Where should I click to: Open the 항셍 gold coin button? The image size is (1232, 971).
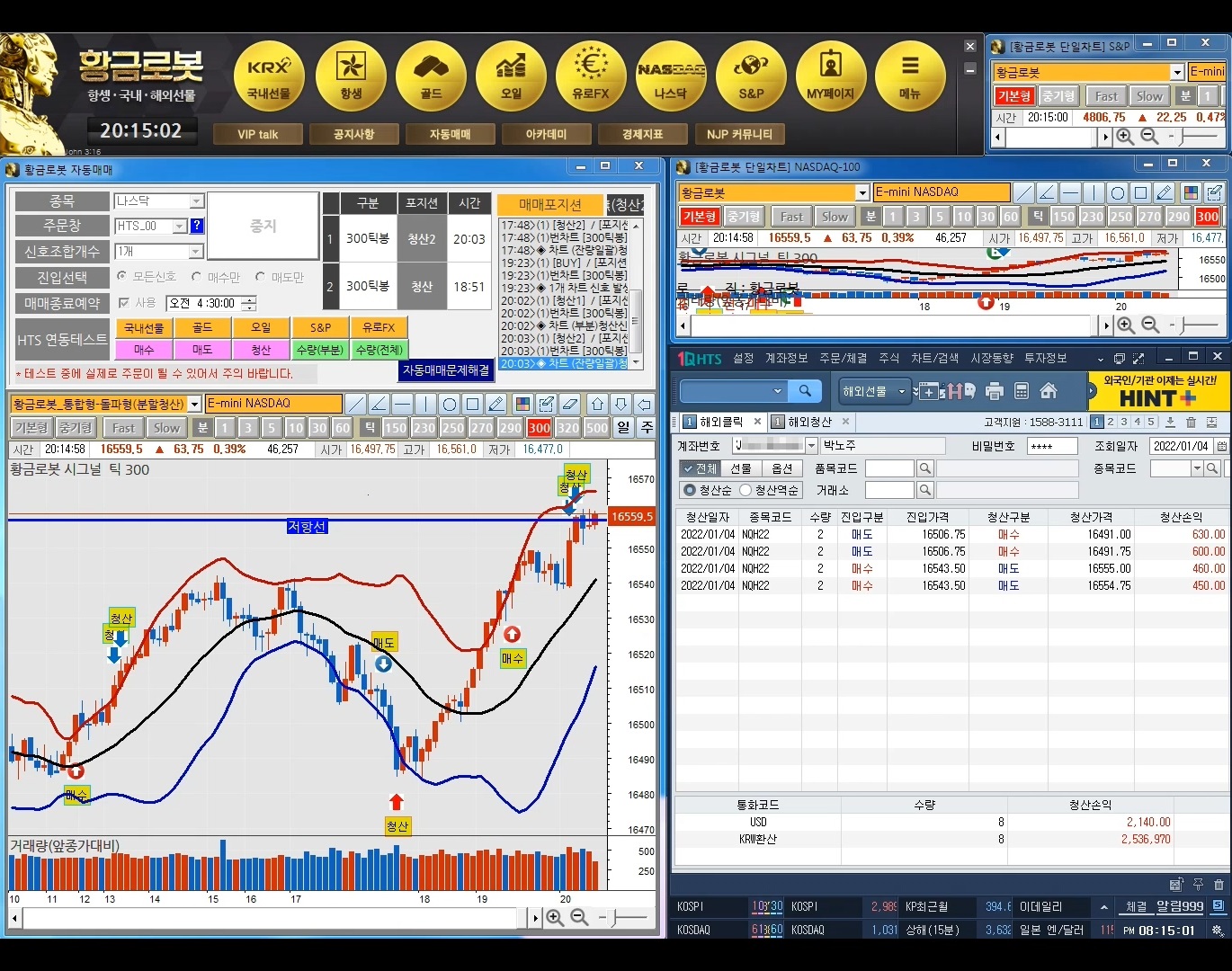pos(351,76)
